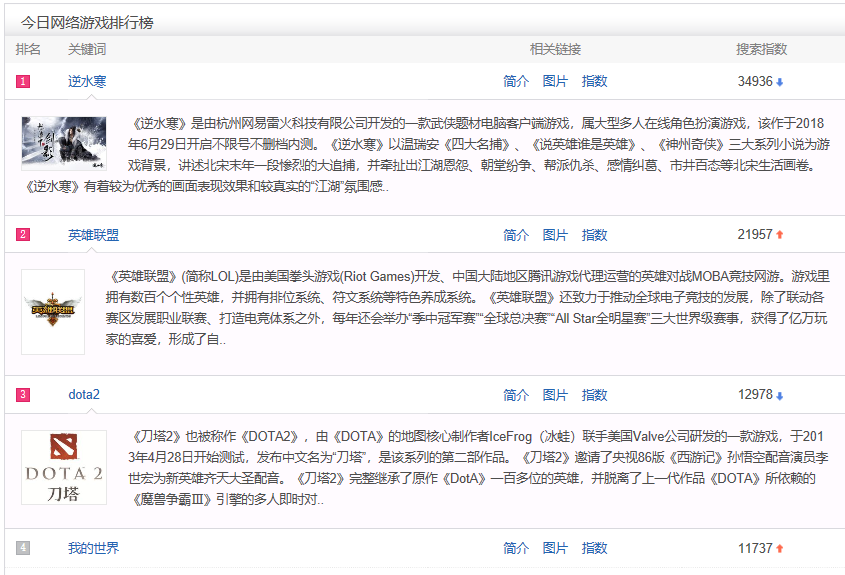Click the 相关链接 column header
Image resolution: width=845 pixels, height=575 pixels.
[x=555, y=50]
